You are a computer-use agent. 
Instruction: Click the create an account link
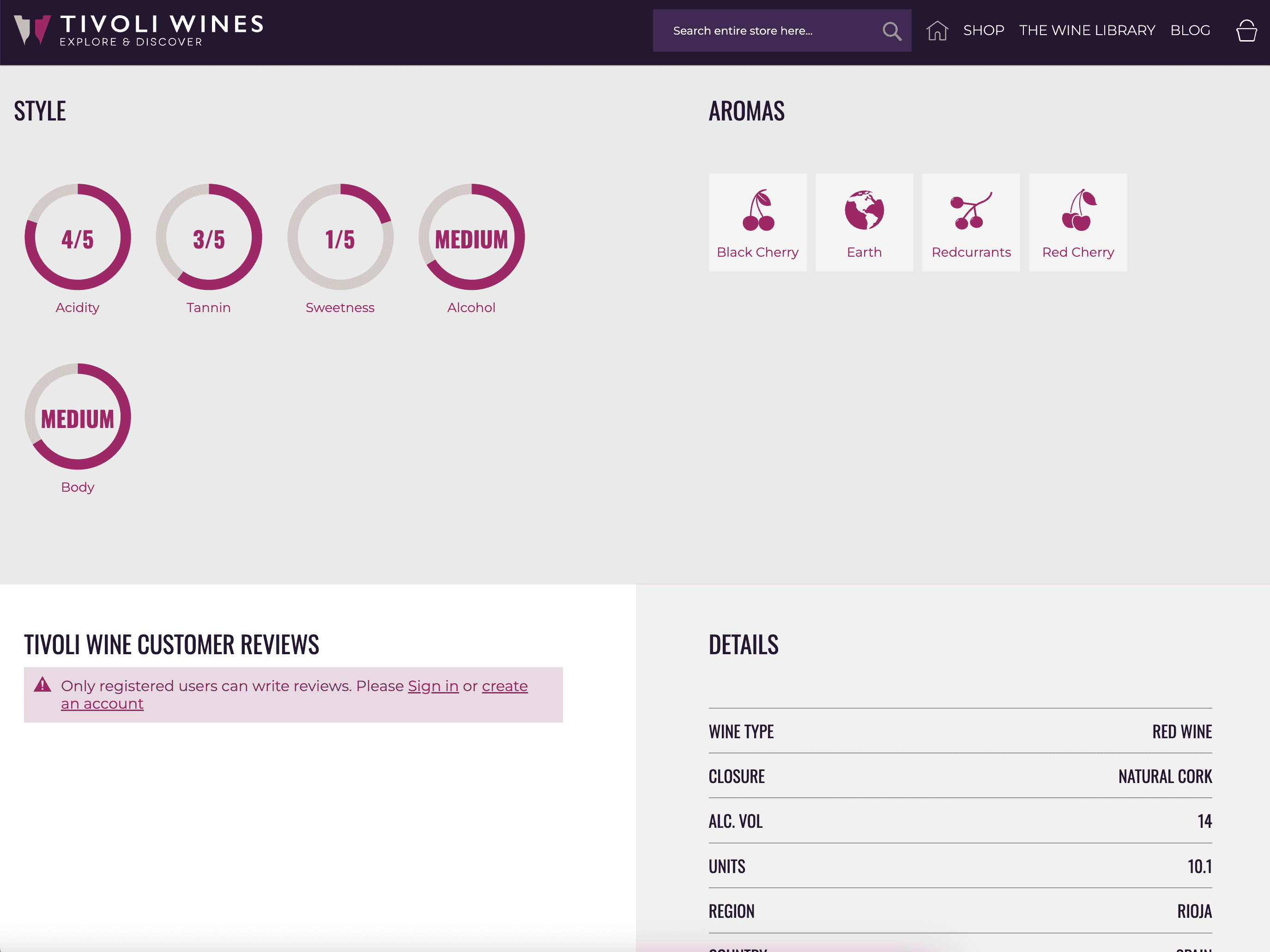[504, 687]
